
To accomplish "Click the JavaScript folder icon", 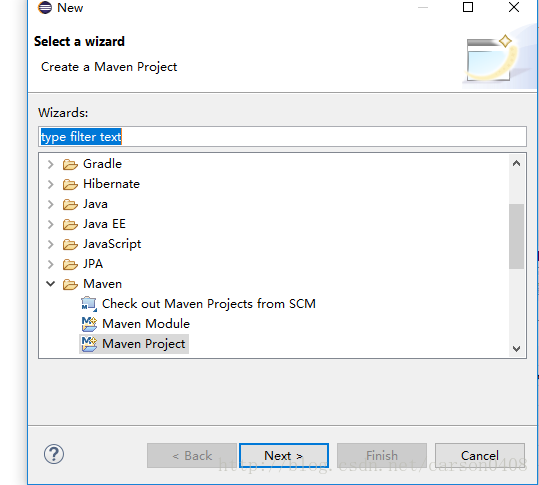I will click(x=70, y=244).
